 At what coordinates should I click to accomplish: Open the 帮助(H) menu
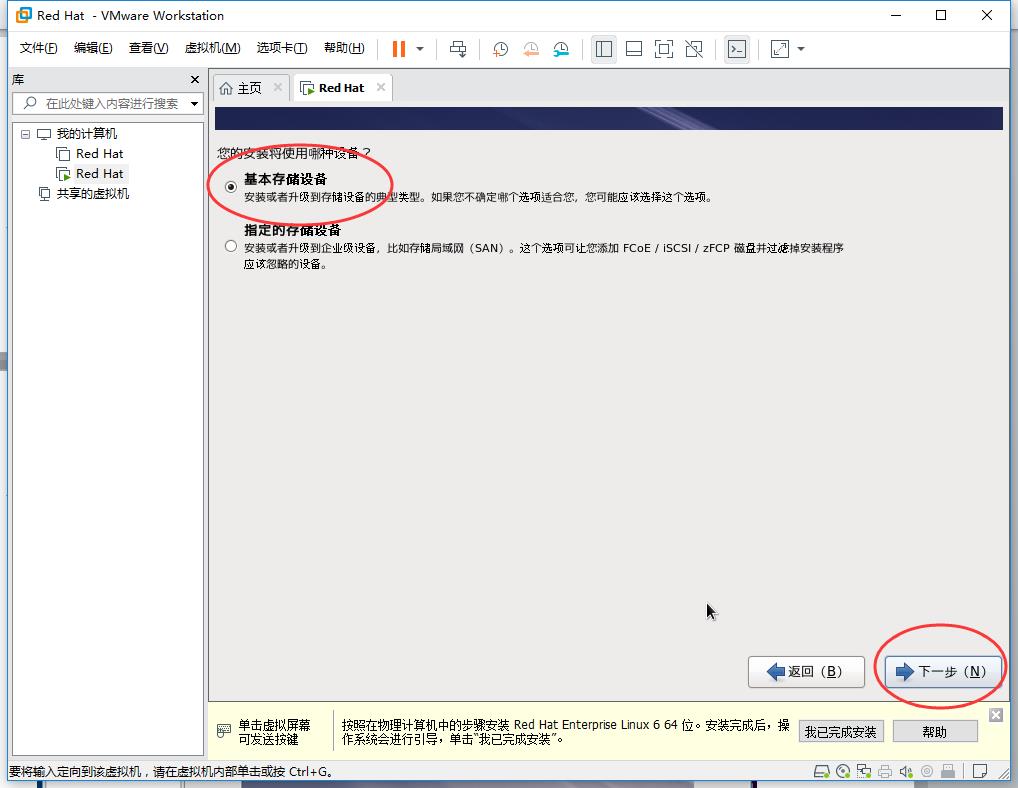[344, 48]
